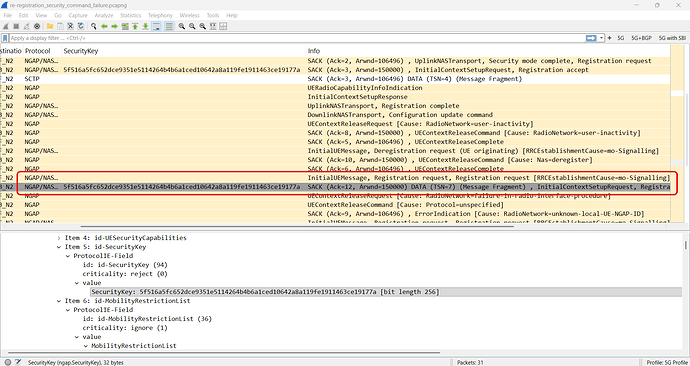The image size is (690, 366).
Task: Apply the 5G with SBI filter button
Action: [672, 38]
